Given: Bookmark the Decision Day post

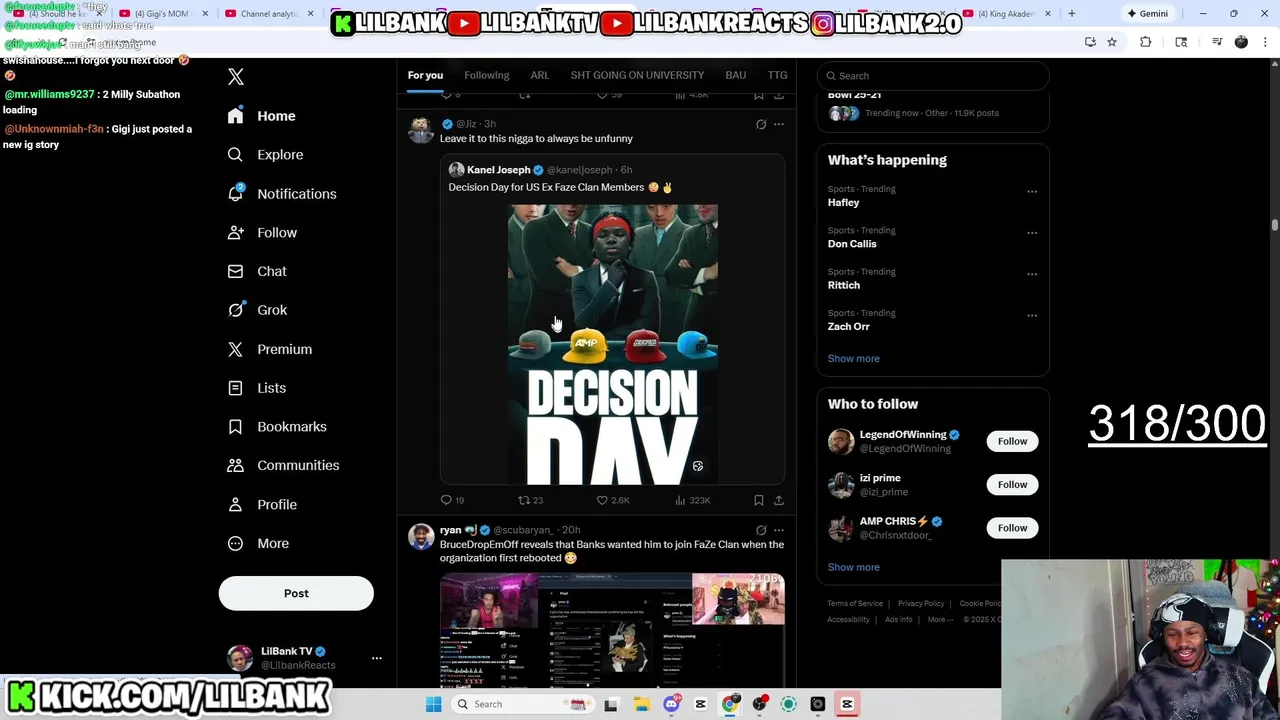Looking at the screenshot, I should point(759,500).
